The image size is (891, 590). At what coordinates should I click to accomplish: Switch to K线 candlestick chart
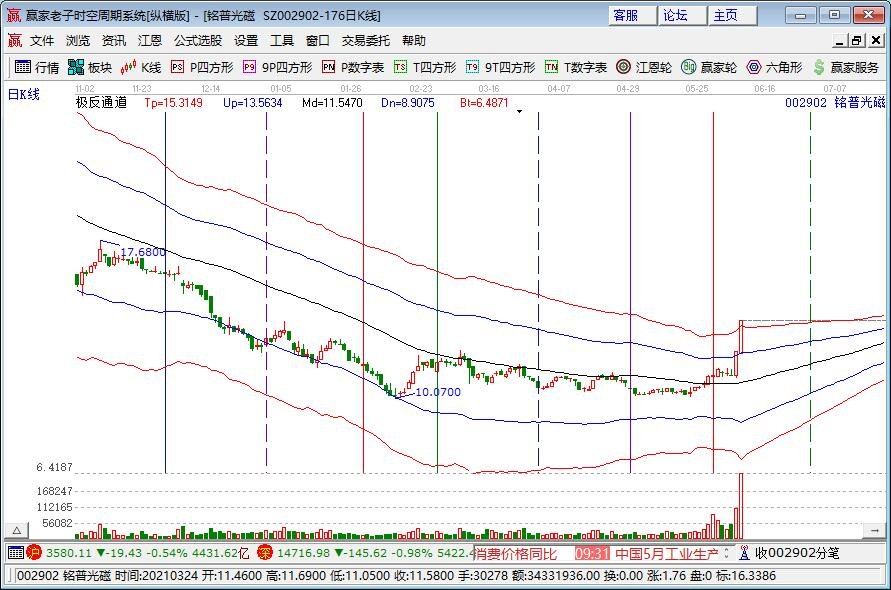click(141, 67)
